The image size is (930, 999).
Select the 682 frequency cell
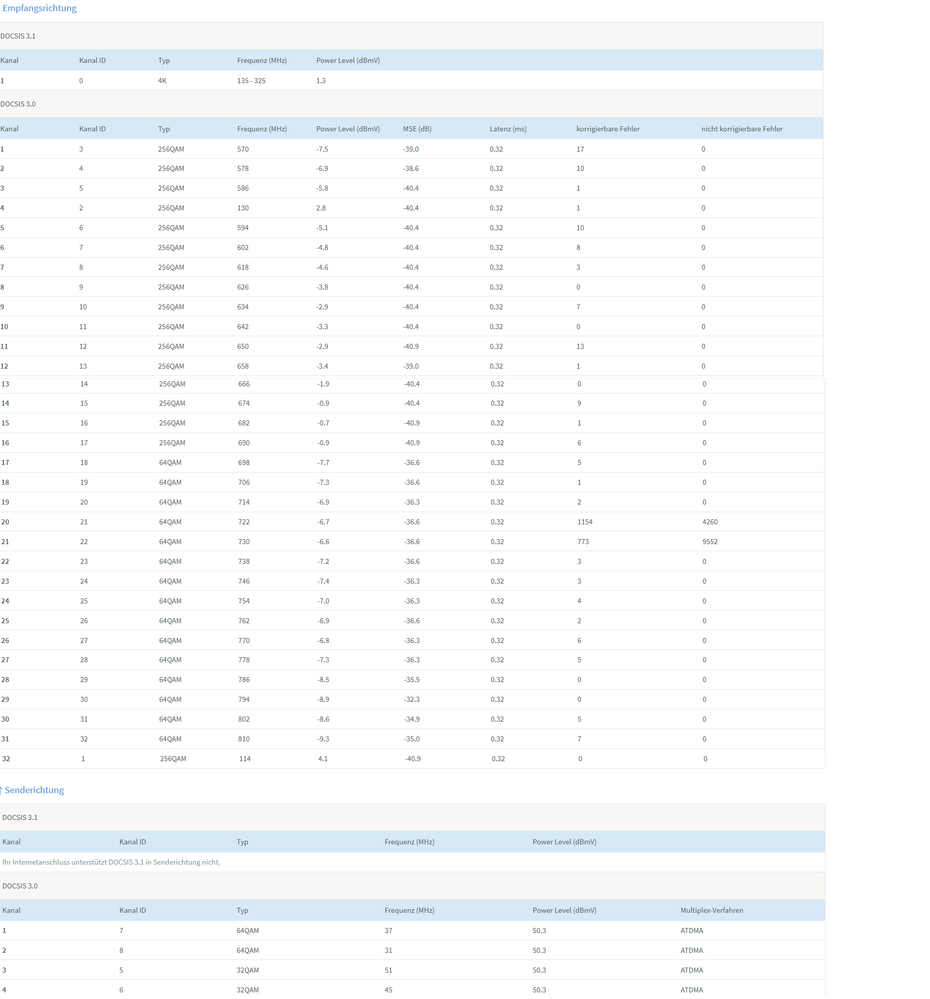point(244,423)
